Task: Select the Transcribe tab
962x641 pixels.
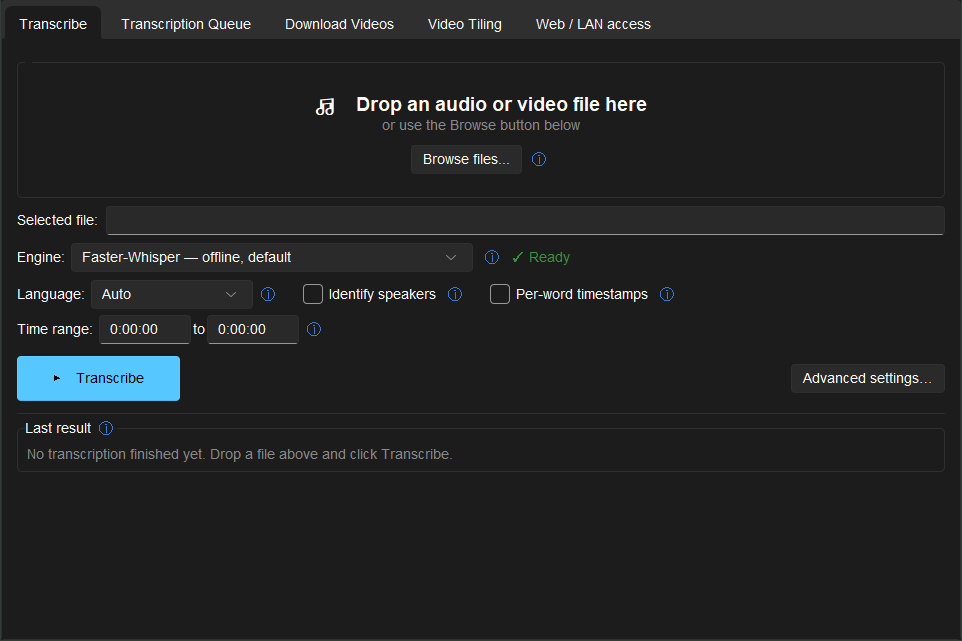Action: click(53, 24)
